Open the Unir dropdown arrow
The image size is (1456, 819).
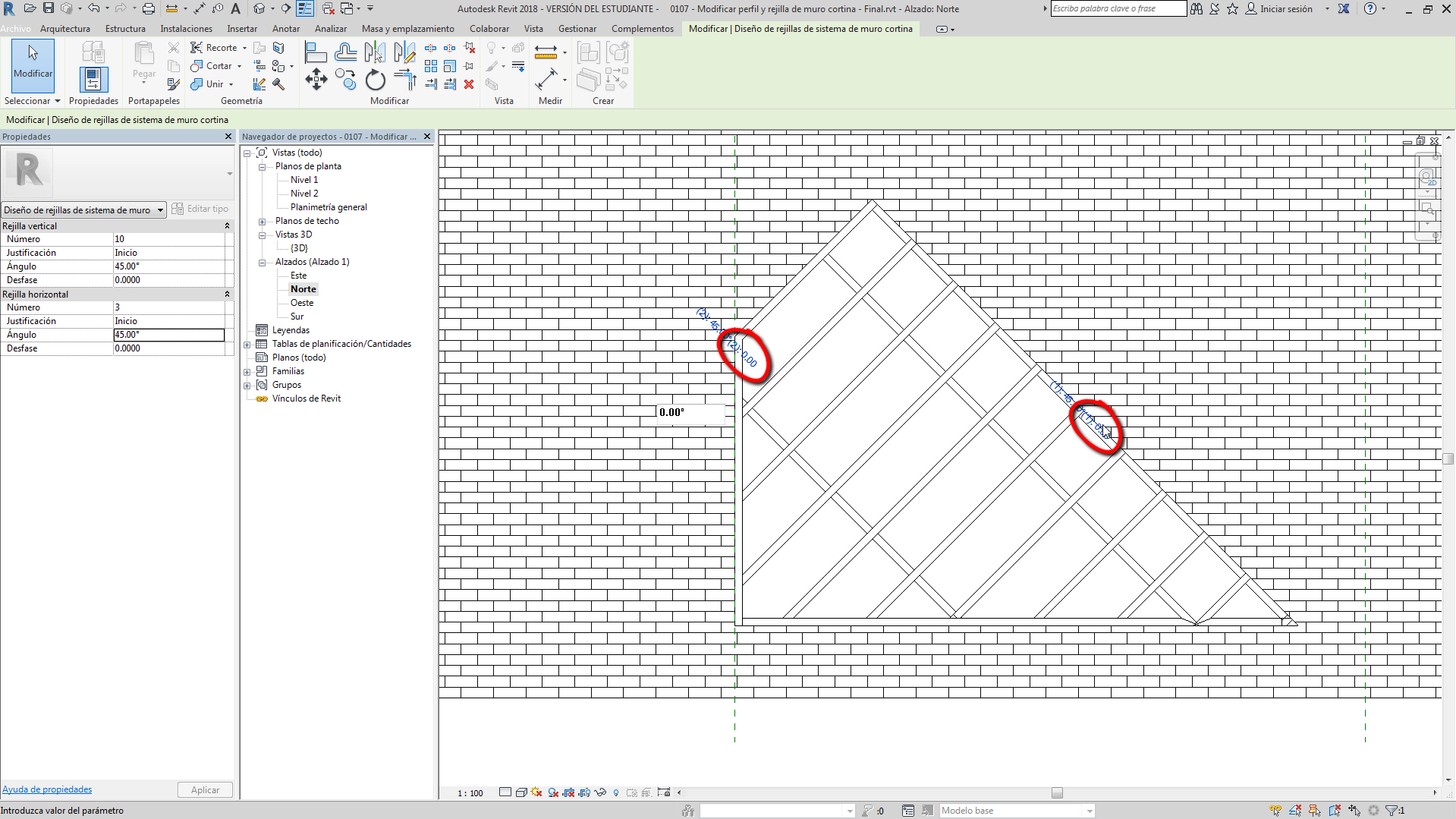tap(231, 84)
